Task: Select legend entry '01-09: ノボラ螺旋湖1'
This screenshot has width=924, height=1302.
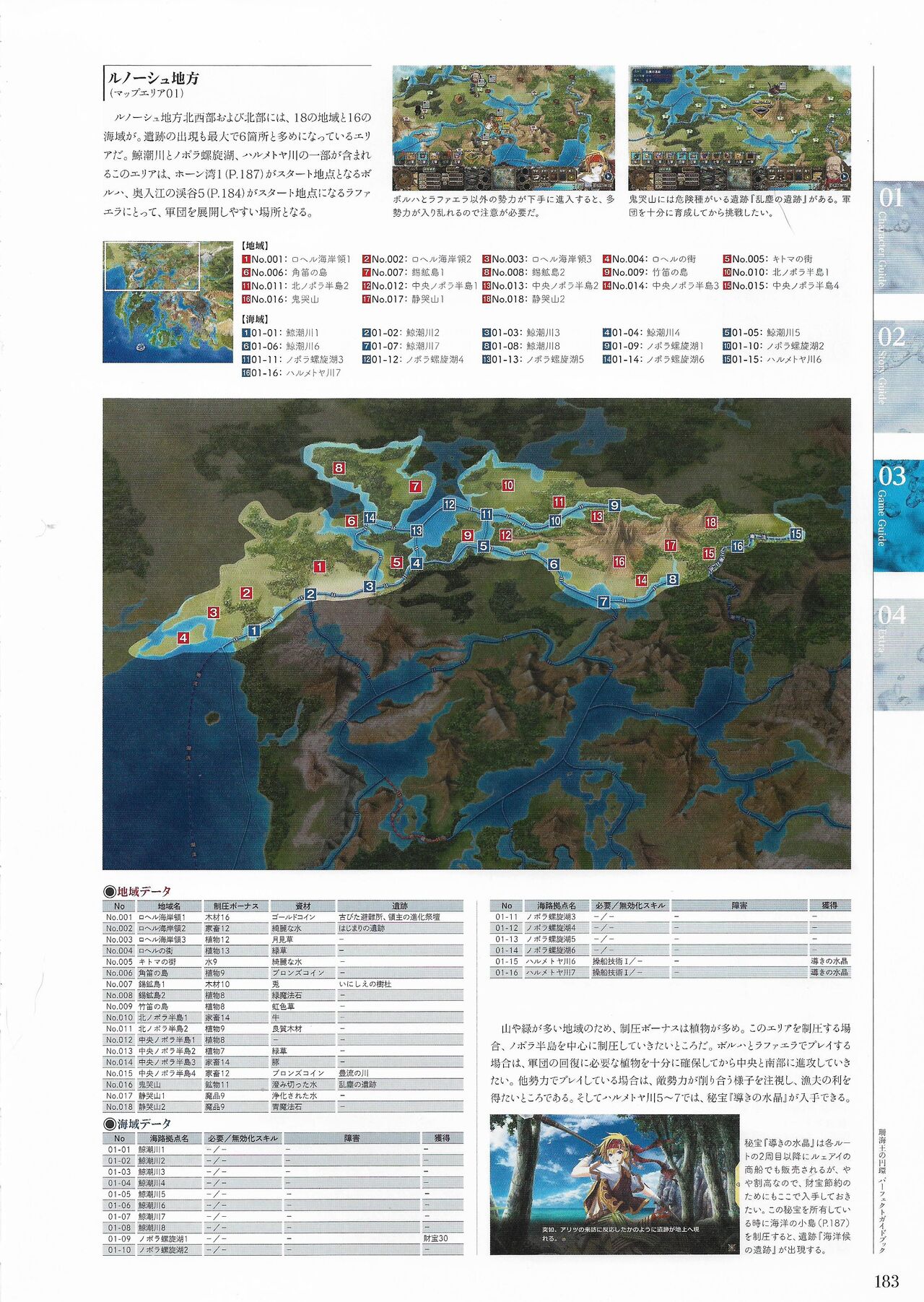Action: point(653,346)
